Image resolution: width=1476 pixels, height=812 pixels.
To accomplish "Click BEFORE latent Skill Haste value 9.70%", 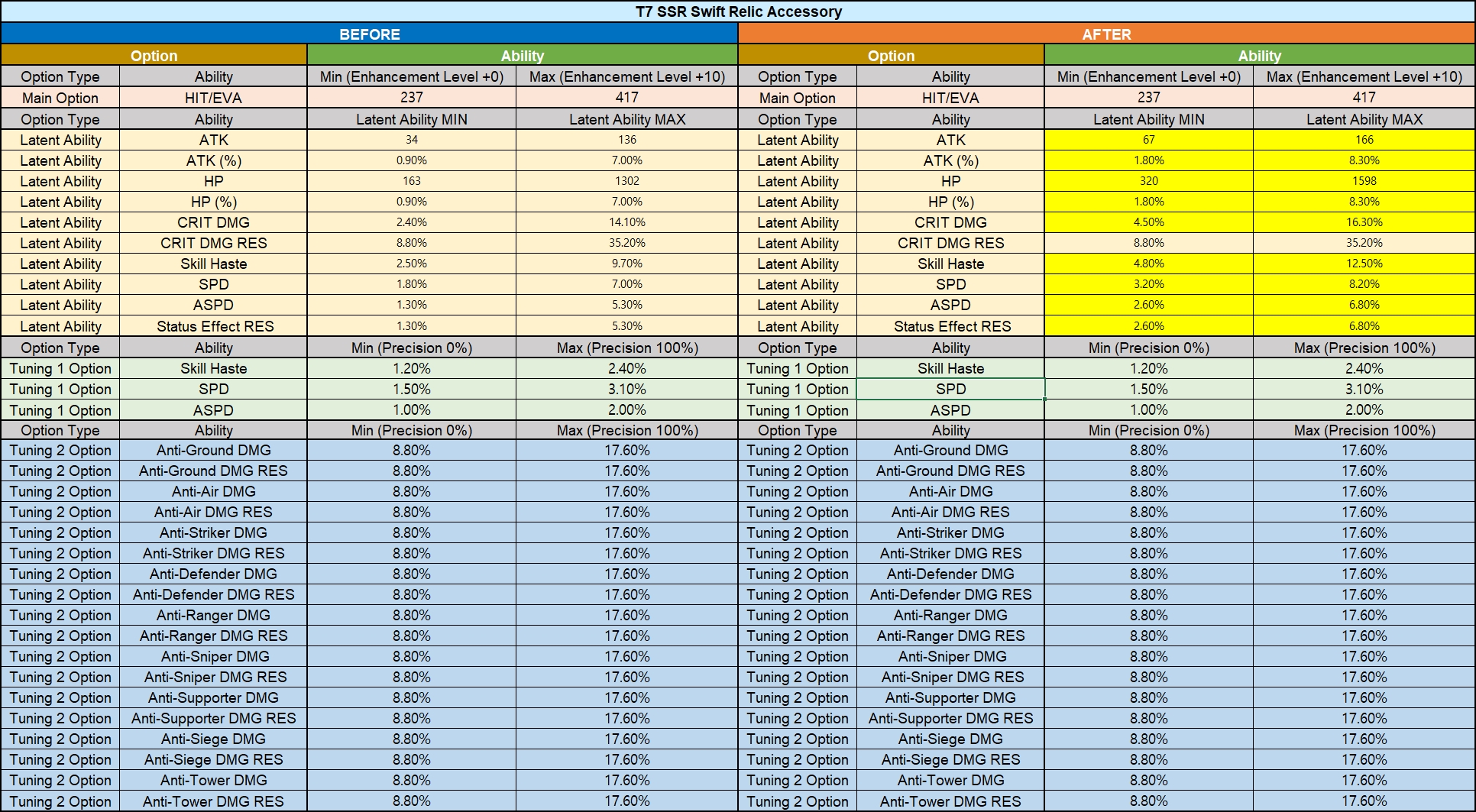I will coord(626,264).
